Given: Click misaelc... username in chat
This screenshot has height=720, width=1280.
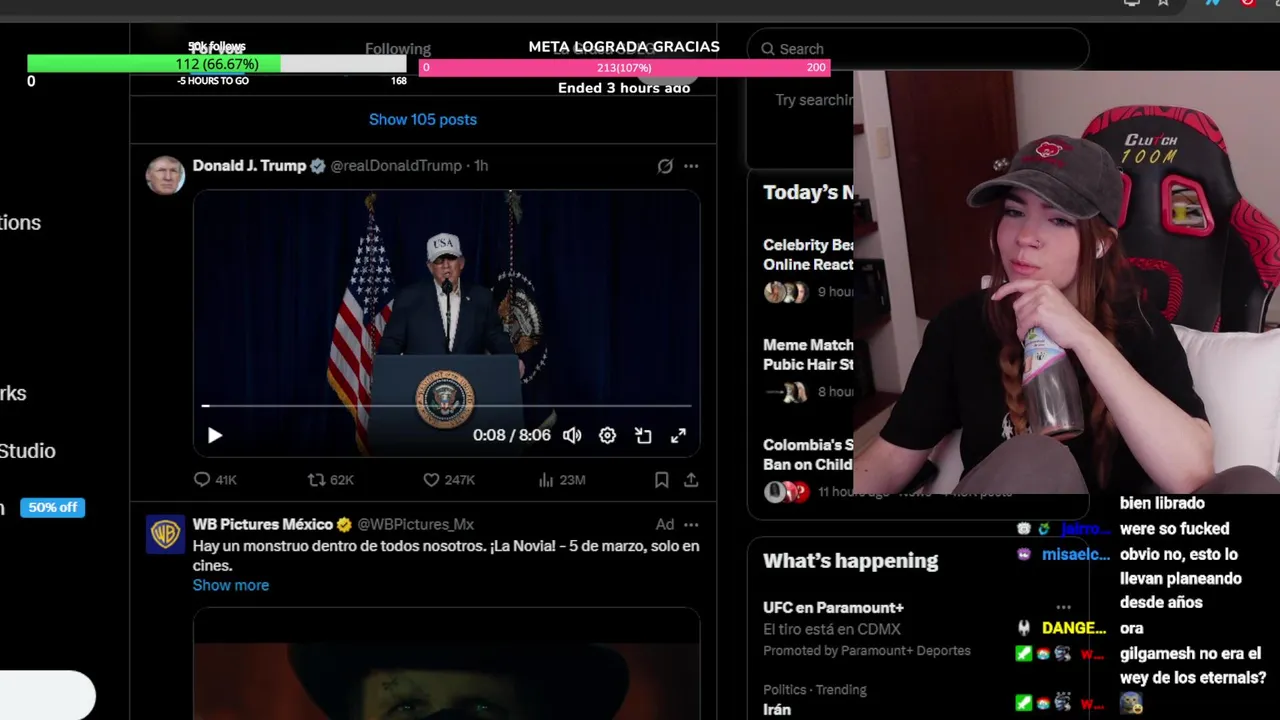Looking at the screenshot, I should [x=1076, y=554].
